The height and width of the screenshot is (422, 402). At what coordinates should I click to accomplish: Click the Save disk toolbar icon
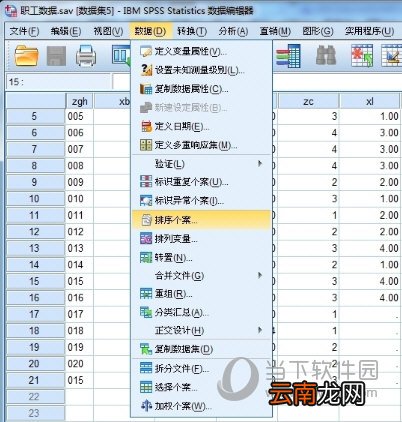pos(56,55)
